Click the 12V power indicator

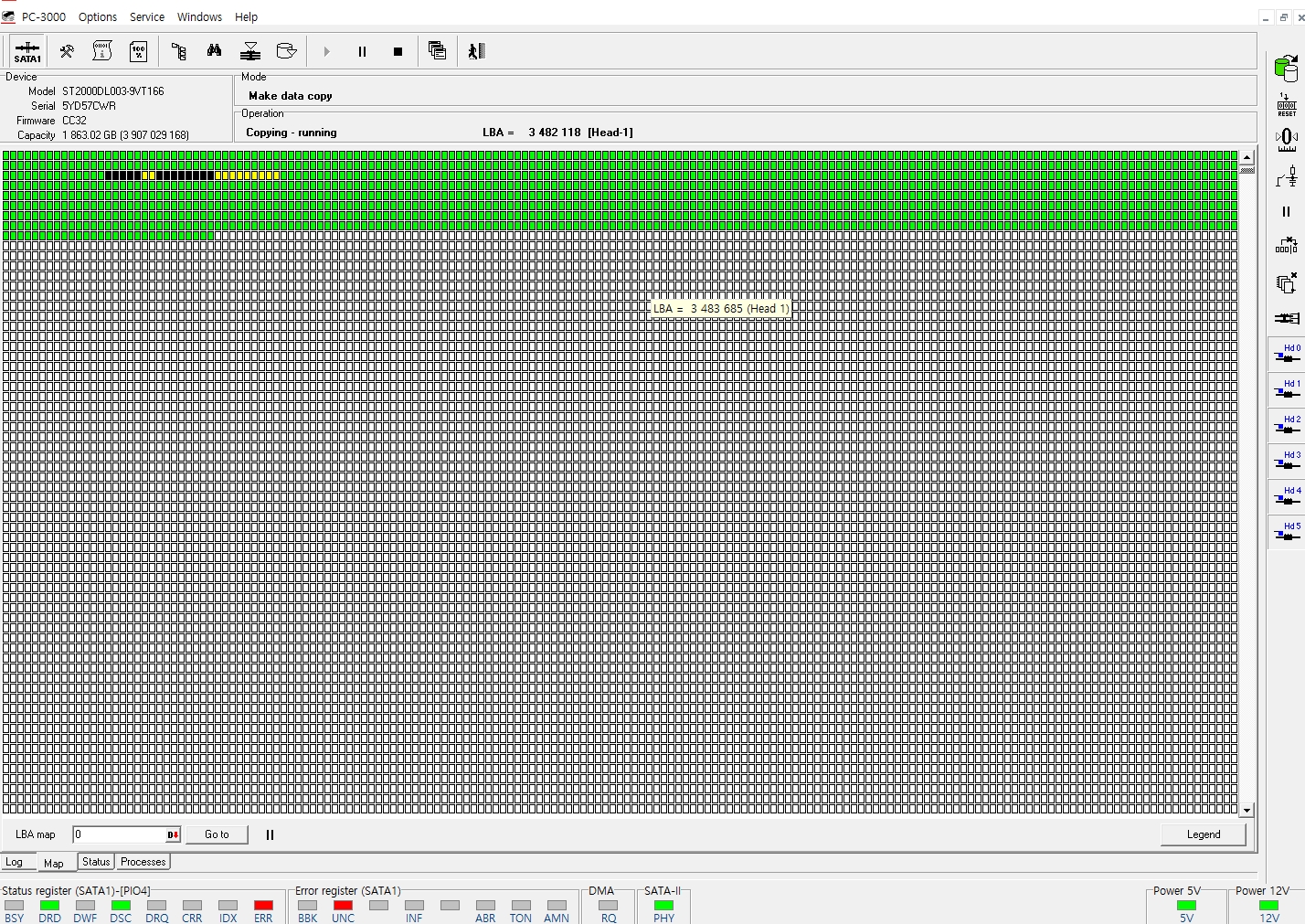pos(1269,906)
